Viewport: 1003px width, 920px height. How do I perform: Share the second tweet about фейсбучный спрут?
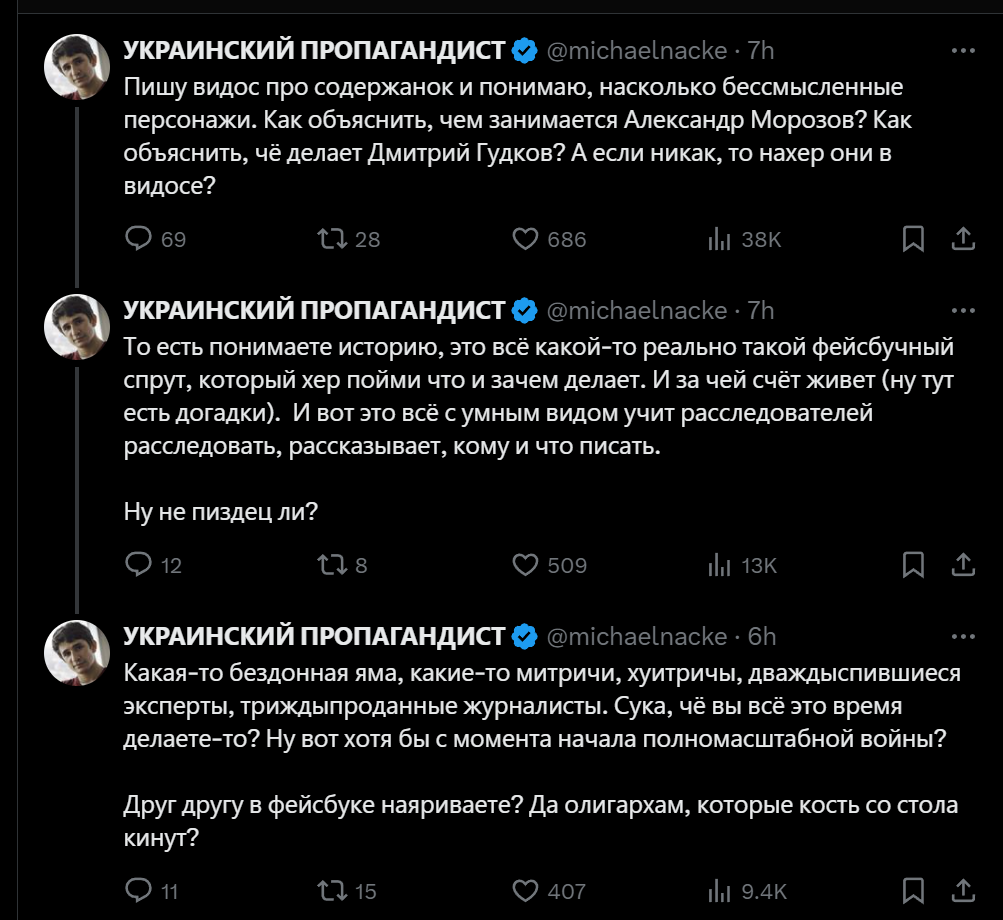tap(962, 565)
